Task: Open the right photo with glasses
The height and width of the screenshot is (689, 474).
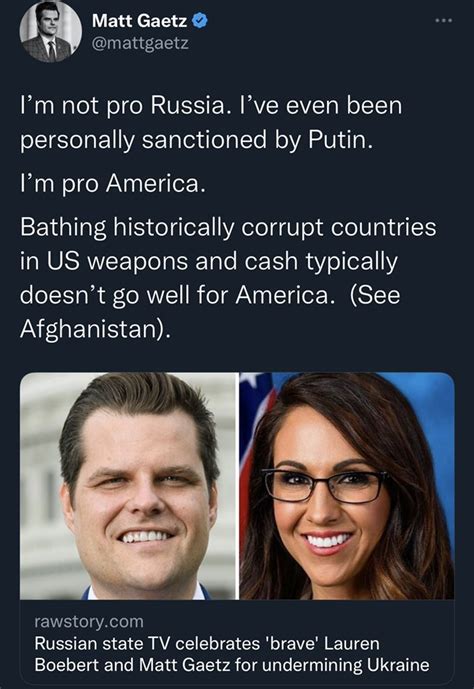Action: [x=347, y=486]
